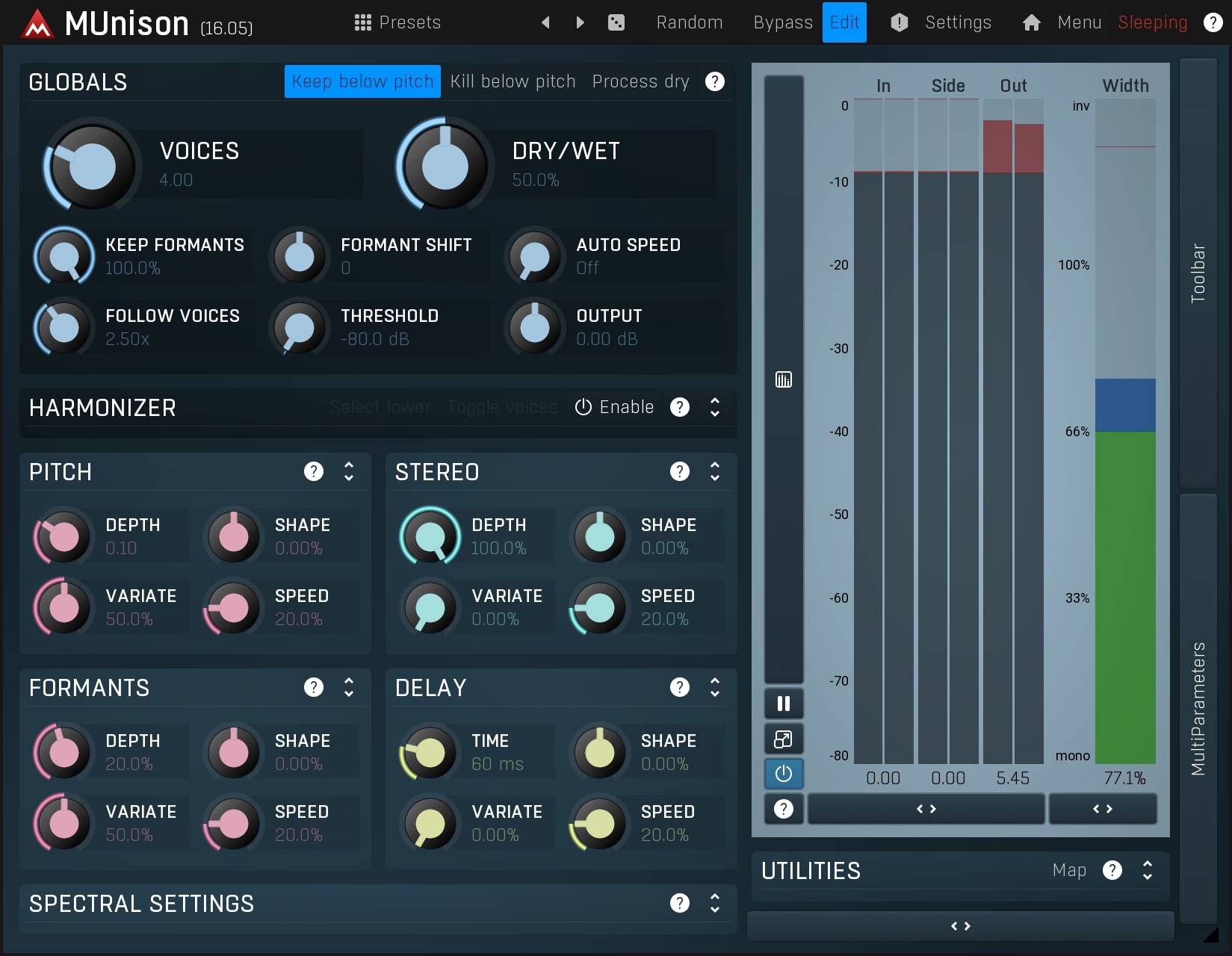This screenshot has height=956, width=1232.
Task: Collapse the Pitch panel arrows
Action: tap(349, 471)
